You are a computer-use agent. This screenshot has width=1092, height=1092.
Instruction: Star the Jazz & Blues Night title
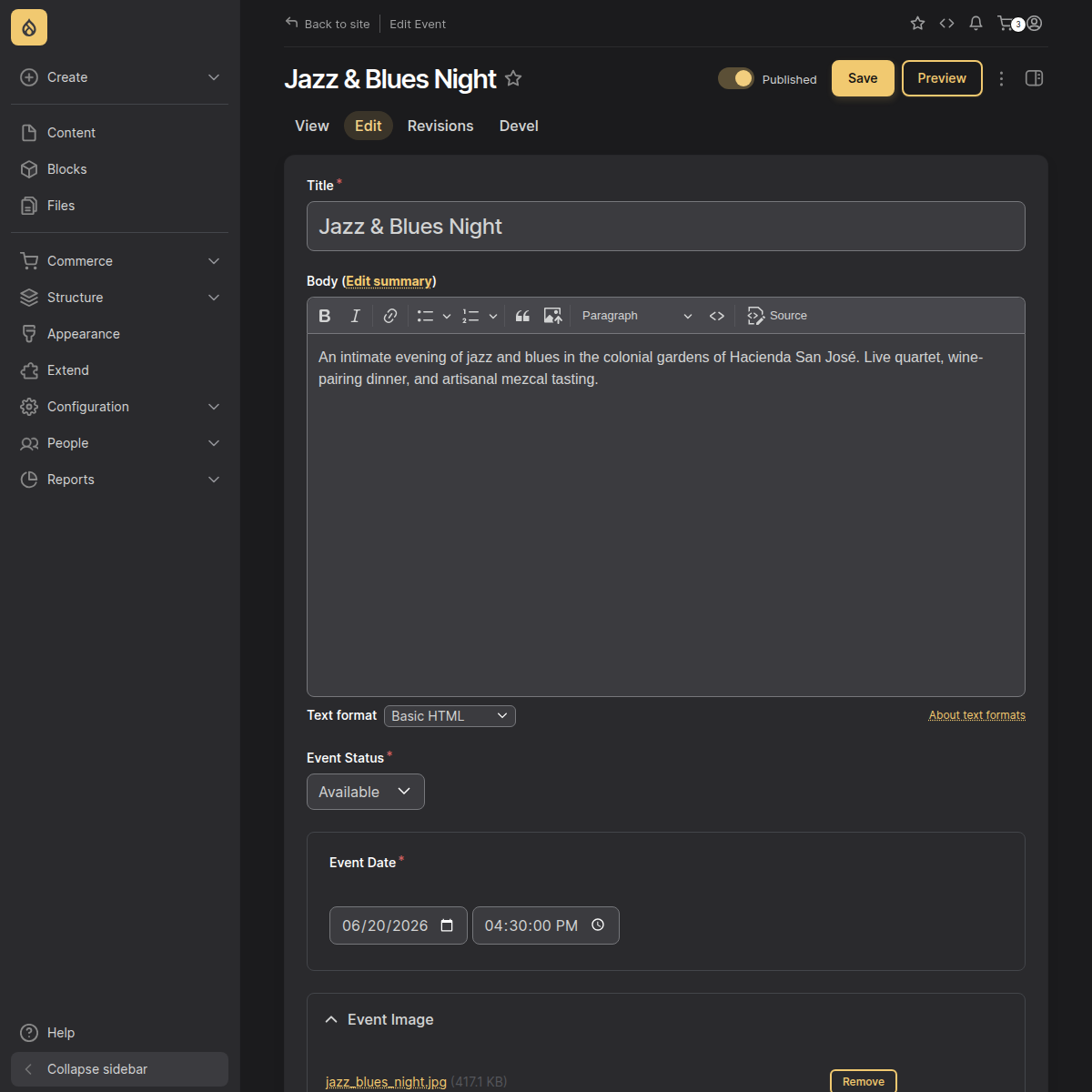pos(513,79)
